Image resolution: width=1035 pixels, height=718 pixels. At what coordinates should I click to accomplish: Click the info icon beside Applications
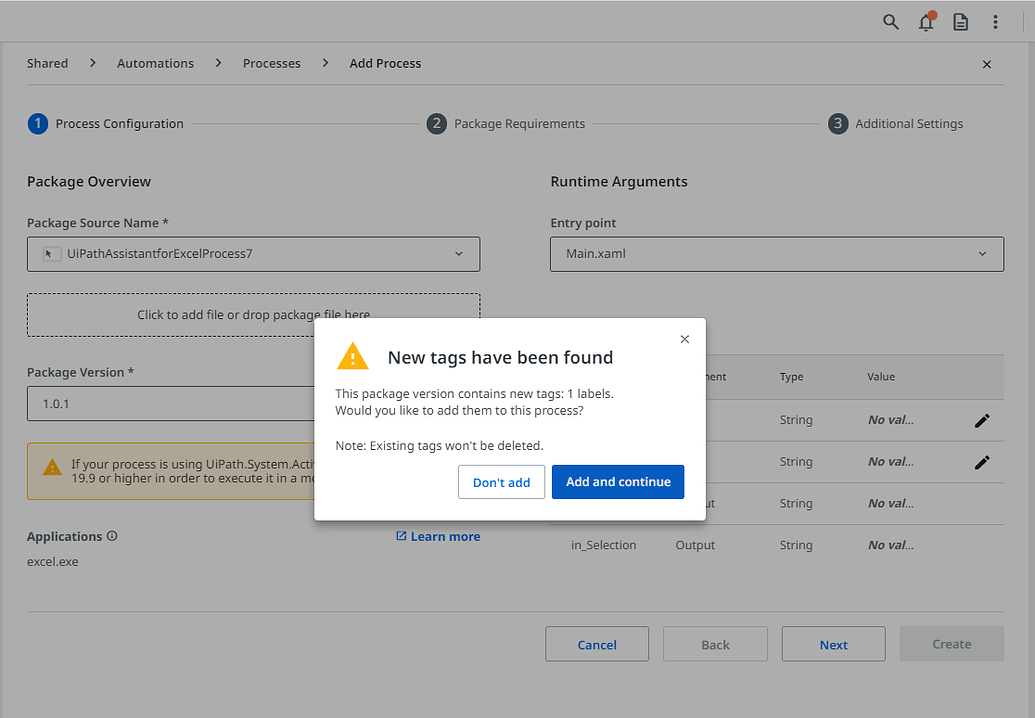pos(112,536)
